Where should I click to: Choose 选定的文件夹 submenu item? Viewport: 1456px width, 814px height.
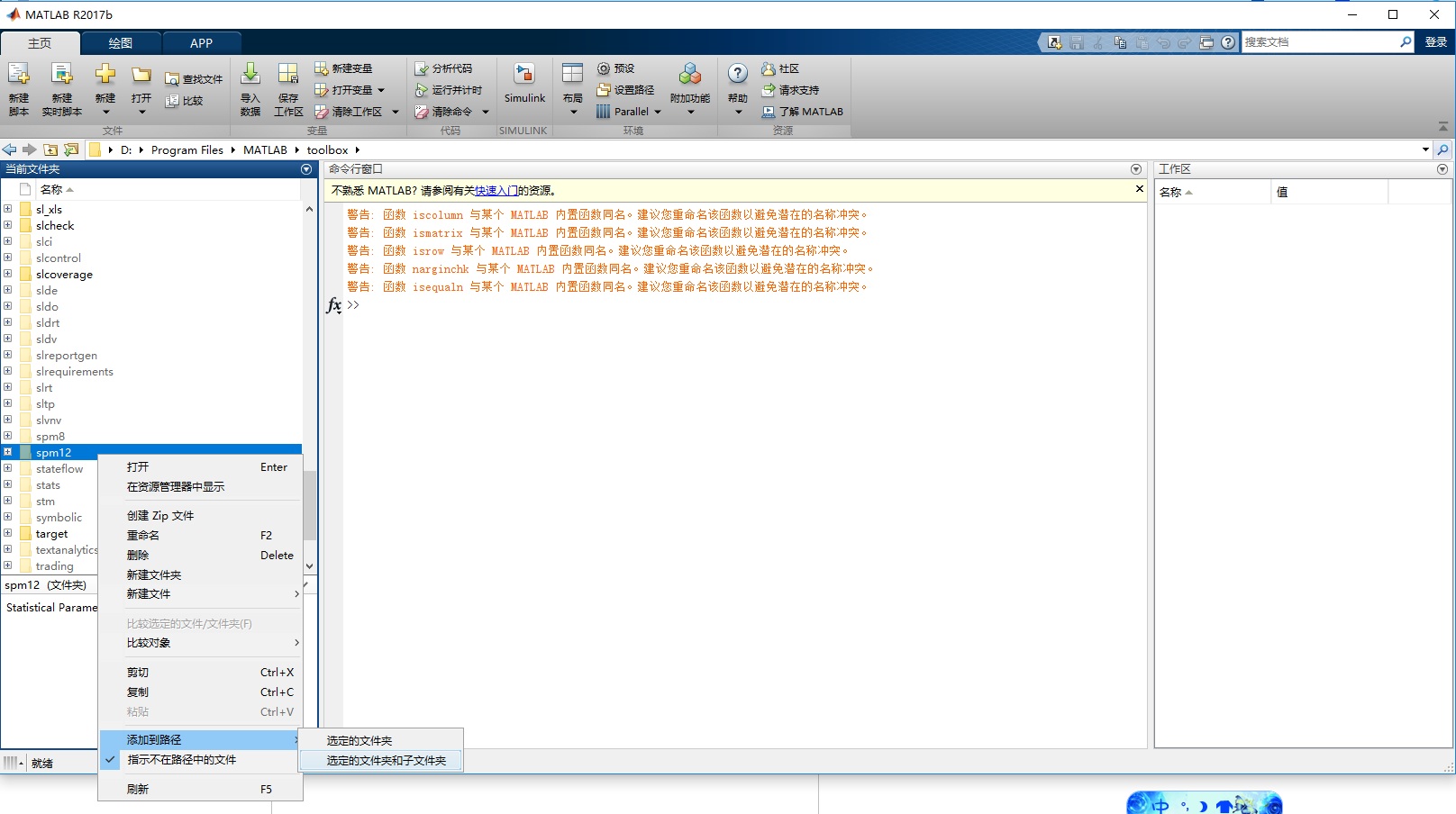click(x=381, y=741)
